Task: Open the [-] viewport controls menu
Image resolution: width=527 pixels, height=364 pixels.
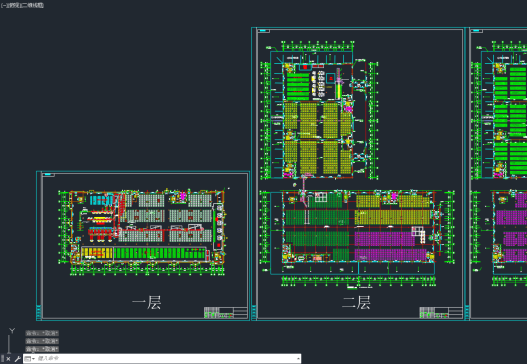Action: pyautogui.click(x=3, y=5)
